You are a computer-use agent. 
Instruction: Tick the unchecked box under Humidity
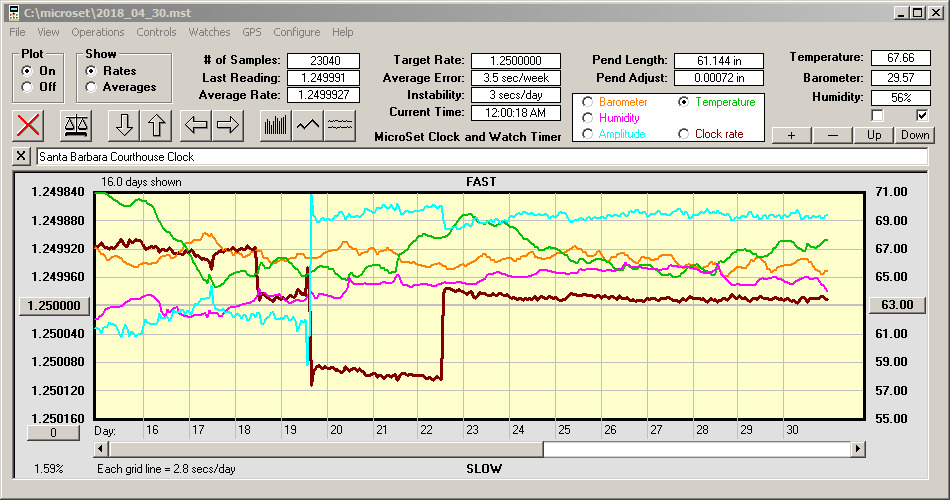pos(877,115)
